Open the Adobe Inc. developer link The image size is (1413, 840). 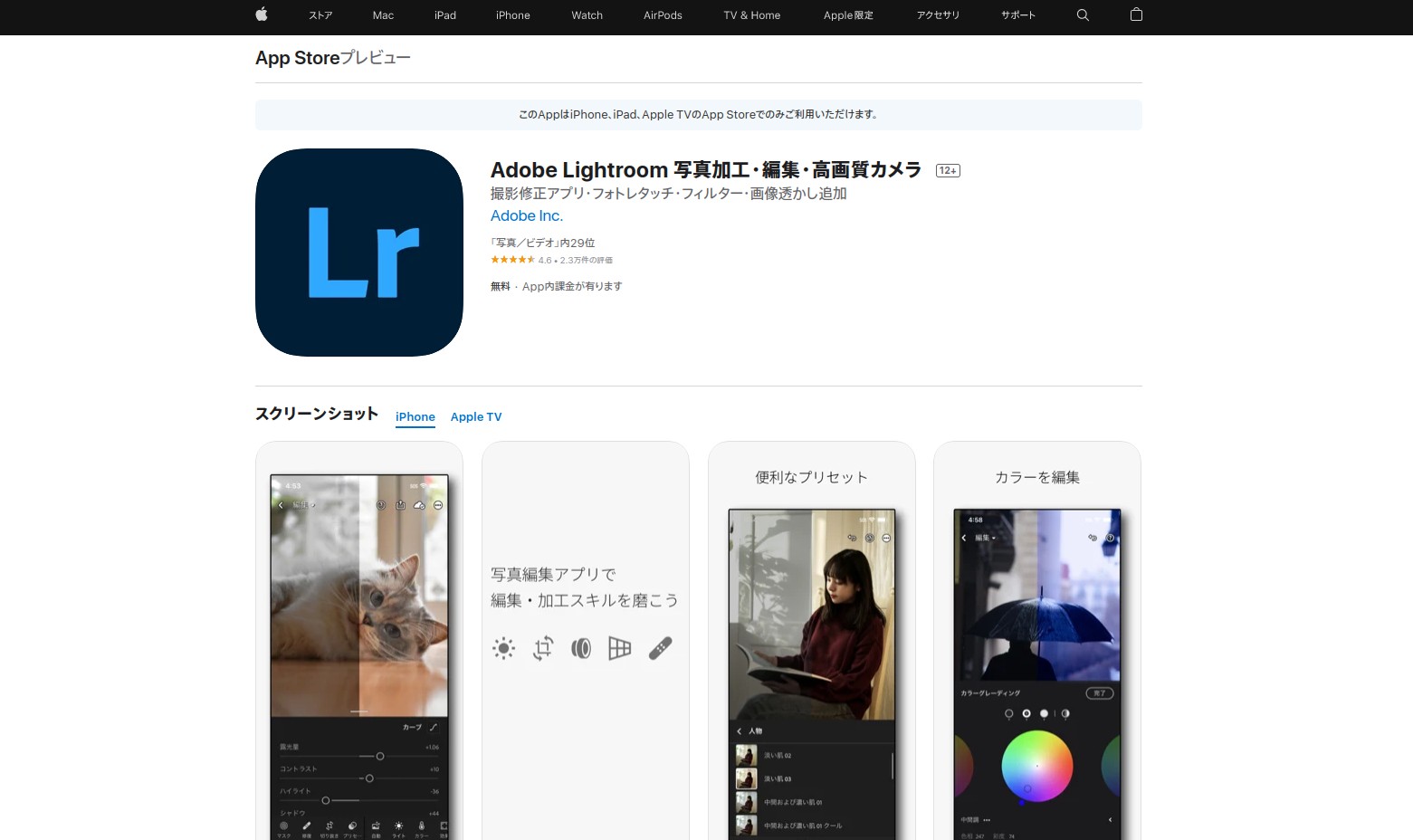tap(526, 215)
